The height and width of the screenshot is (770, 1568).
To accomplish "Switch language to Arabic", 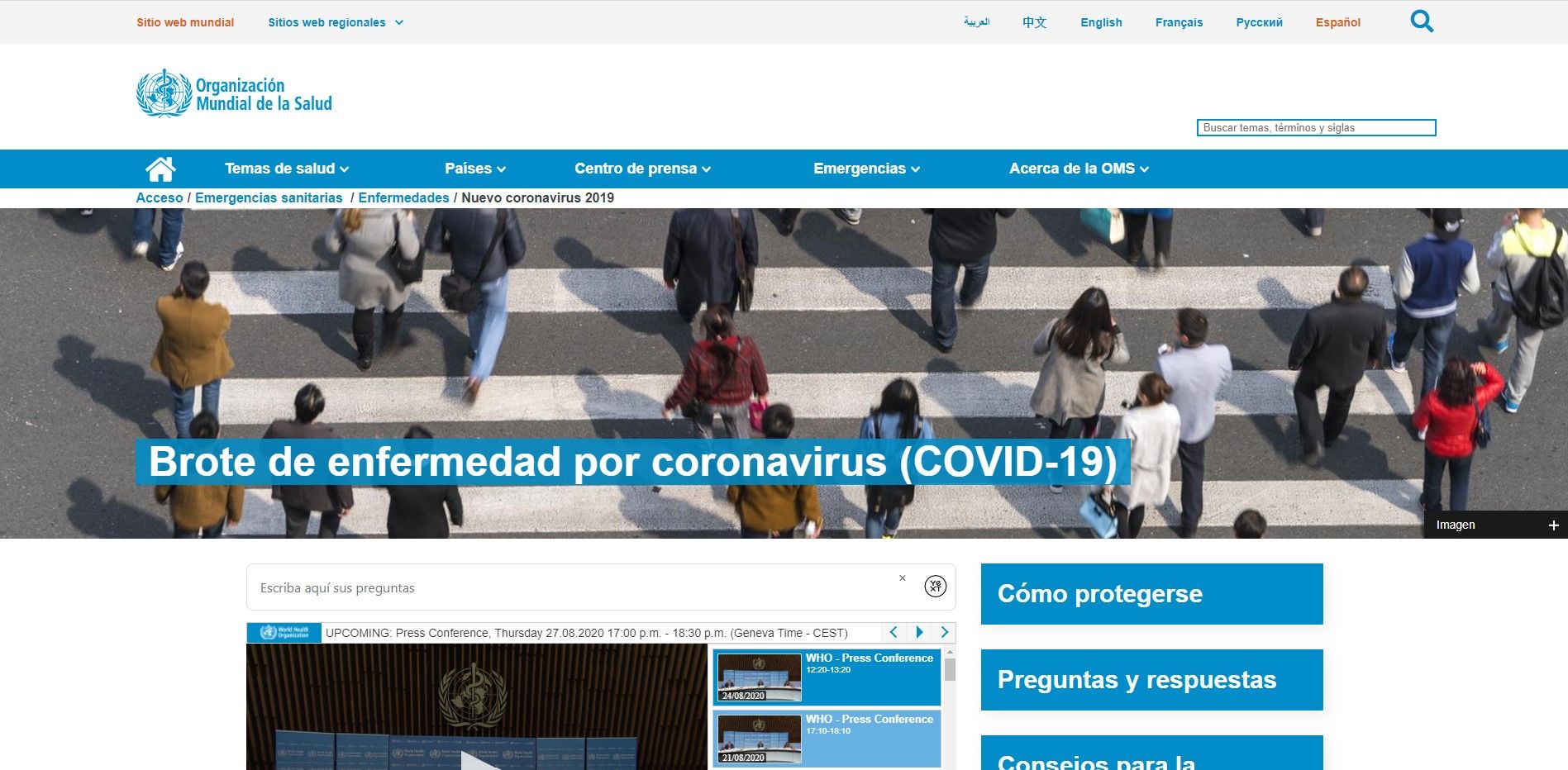I will pos(976,22).
